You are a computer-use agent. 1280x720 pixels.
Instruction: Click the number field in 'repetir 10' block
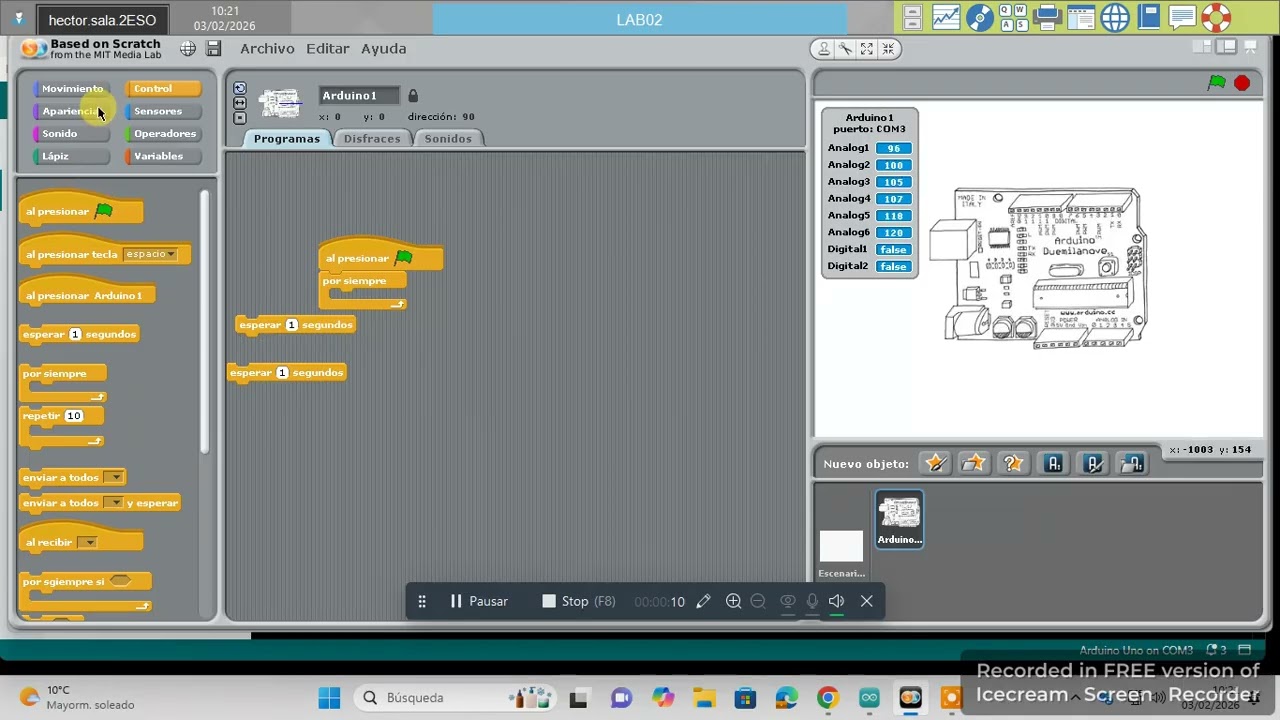74,416
